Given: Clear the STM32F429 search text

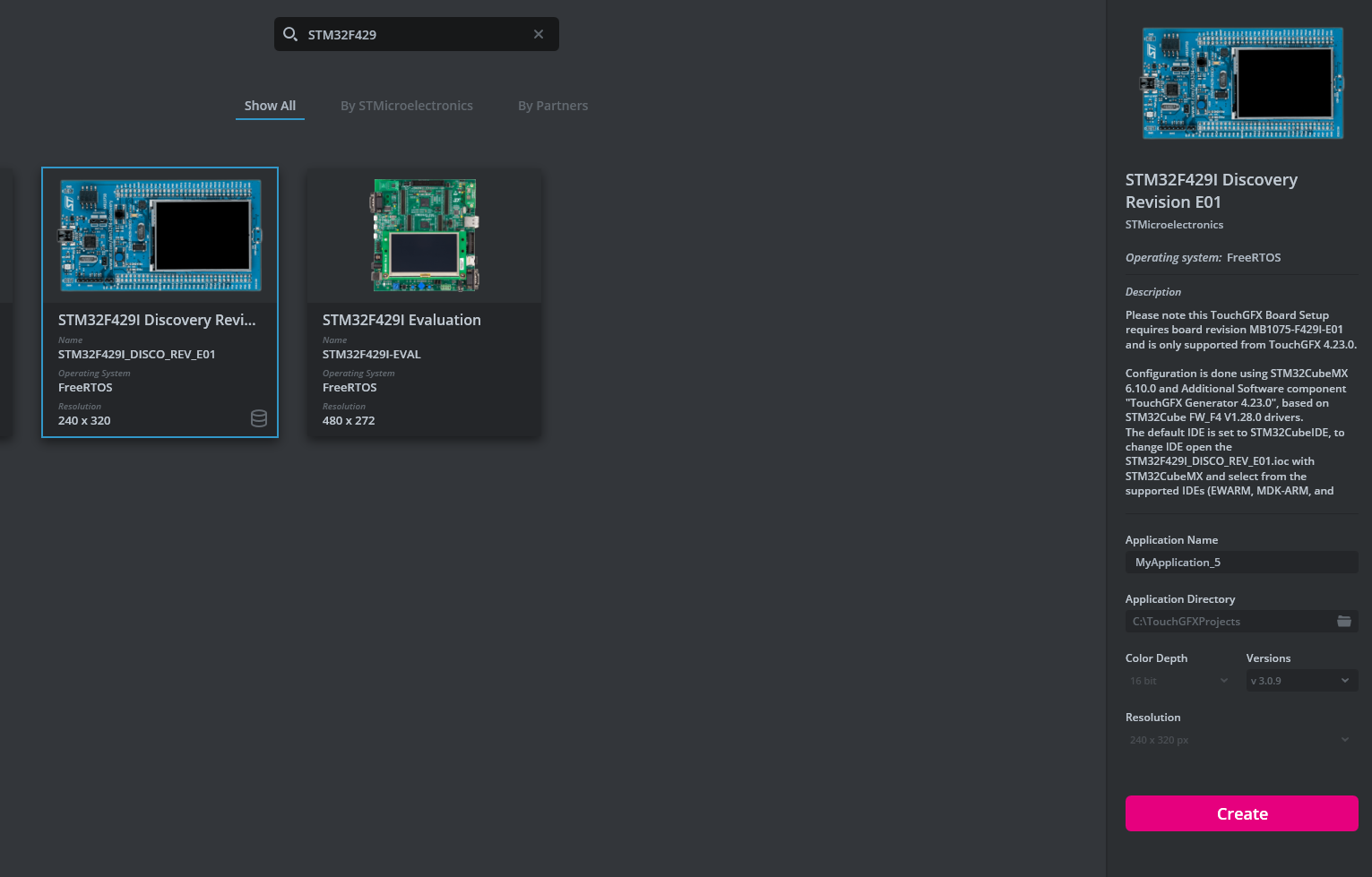Looking at the screenshot, I should click(539, 34).
